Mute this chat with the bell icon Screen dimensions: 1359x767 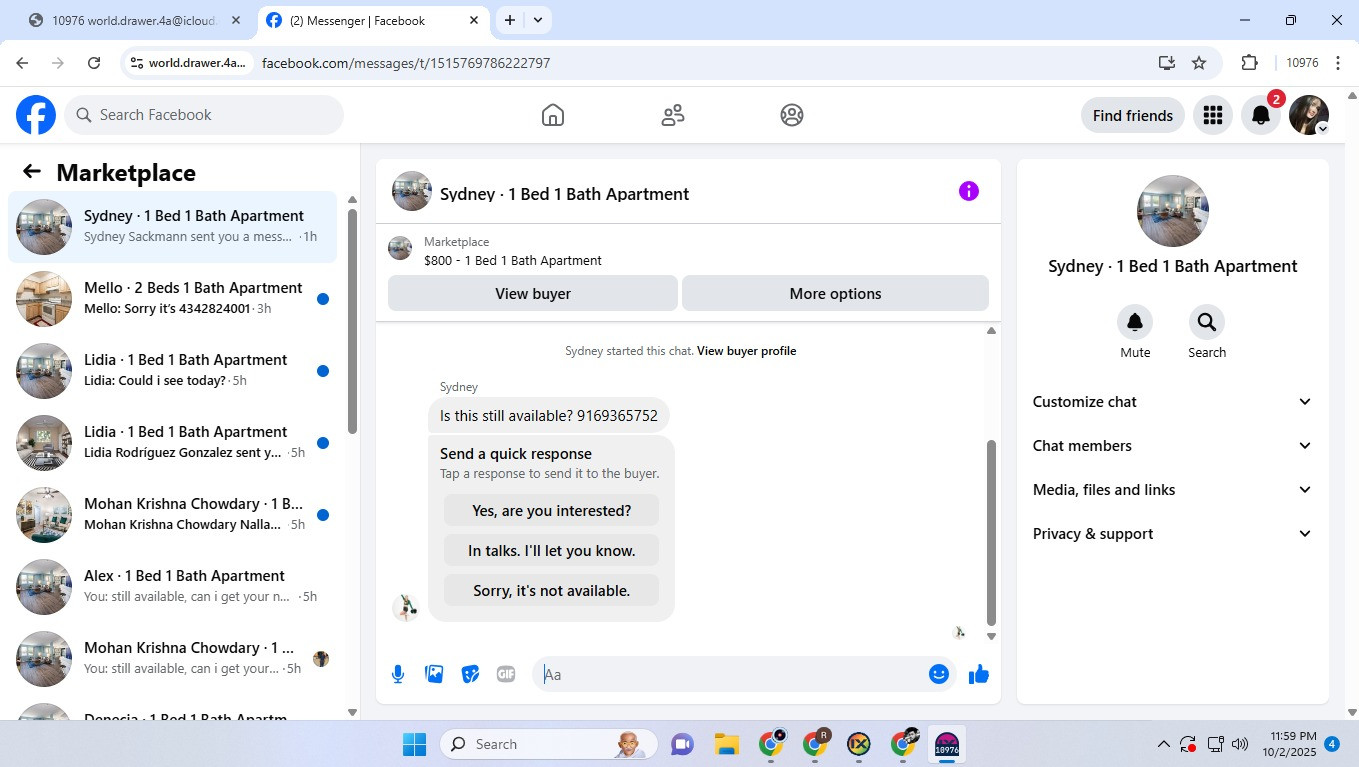pyautogui.click(x=1135, y=322)
